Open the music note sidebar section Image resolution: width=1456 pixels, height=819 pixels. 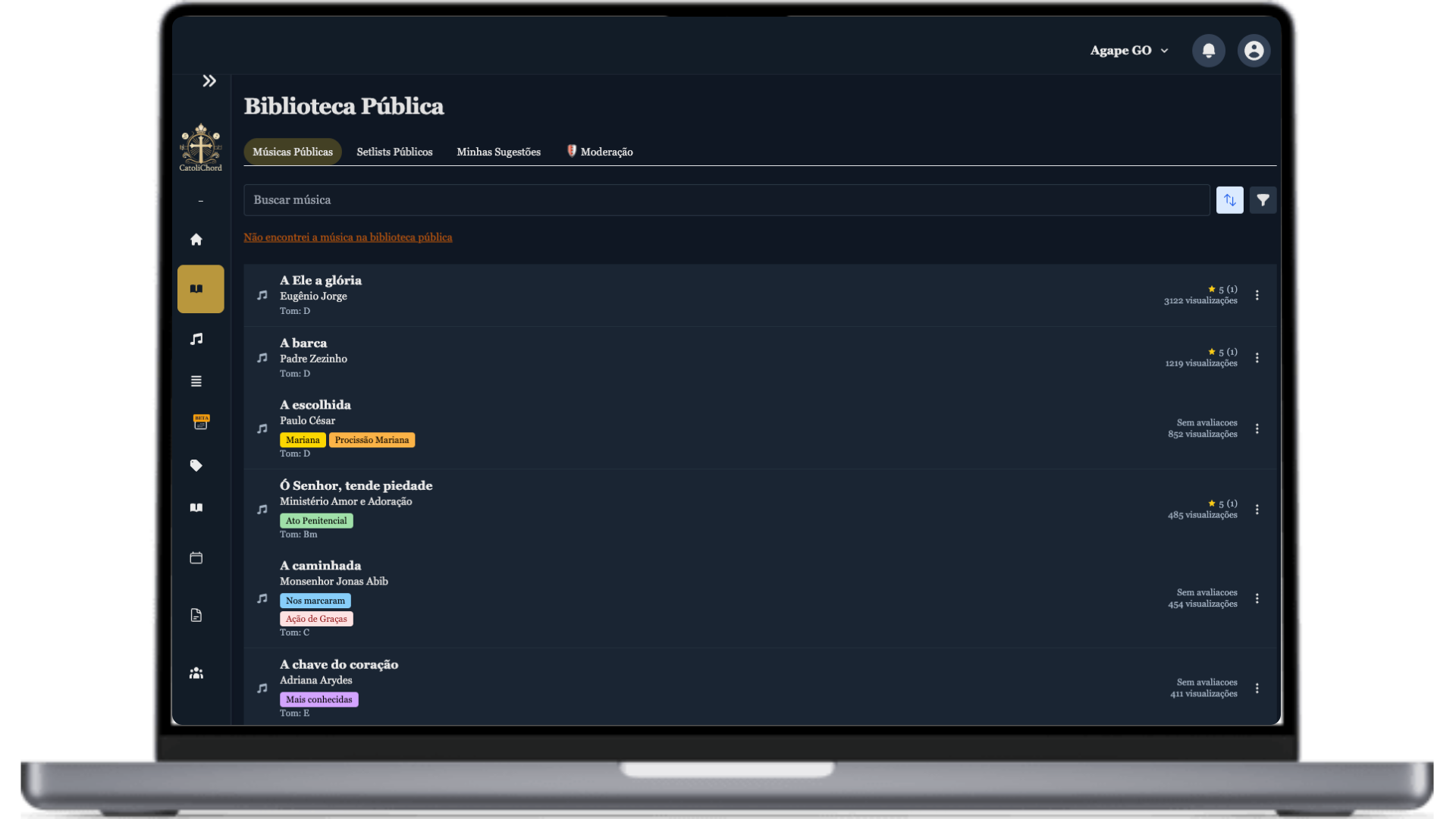(x=196, y=339)
